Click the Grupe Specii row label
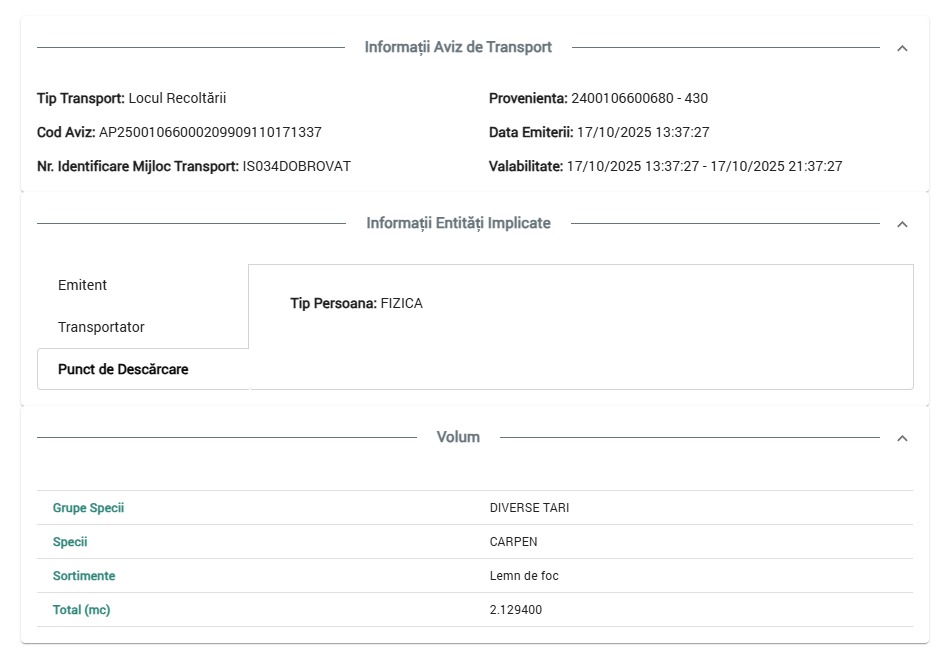 [88, 508]
